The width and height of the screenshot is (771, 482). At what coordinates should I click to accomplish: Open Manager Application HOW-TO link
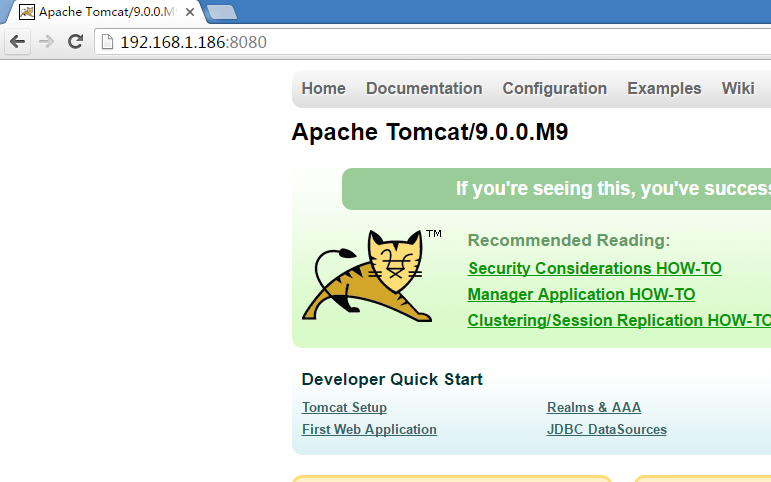[x=581, y=295]
